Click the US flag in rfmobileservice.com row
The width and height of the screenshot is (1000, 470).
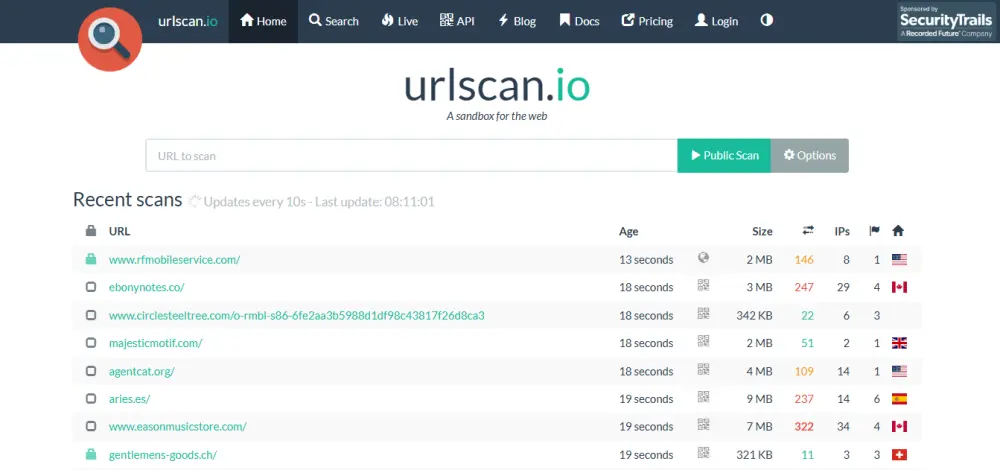click(899, 260)
